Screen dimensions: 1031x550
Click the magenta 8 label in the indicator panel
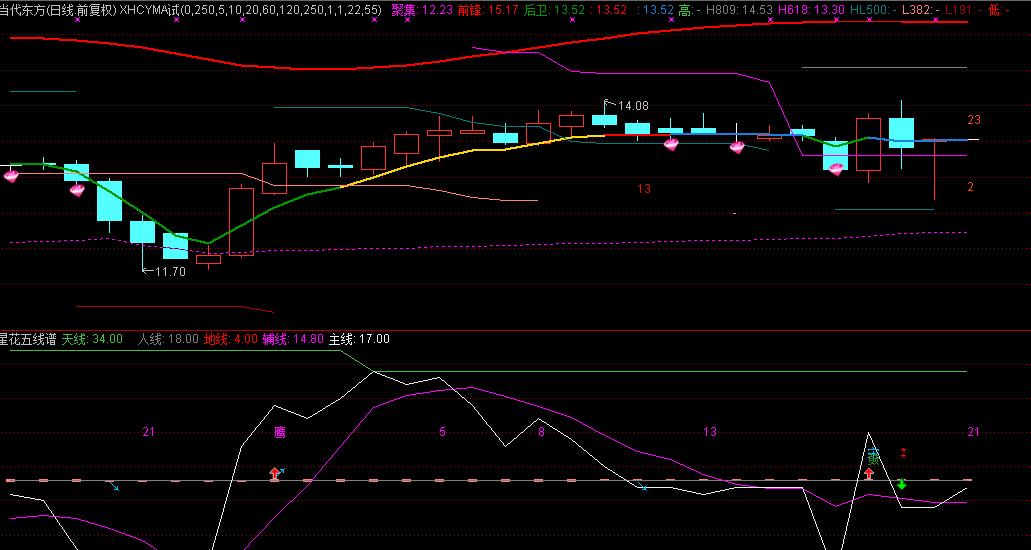click(x=541, y=432)
